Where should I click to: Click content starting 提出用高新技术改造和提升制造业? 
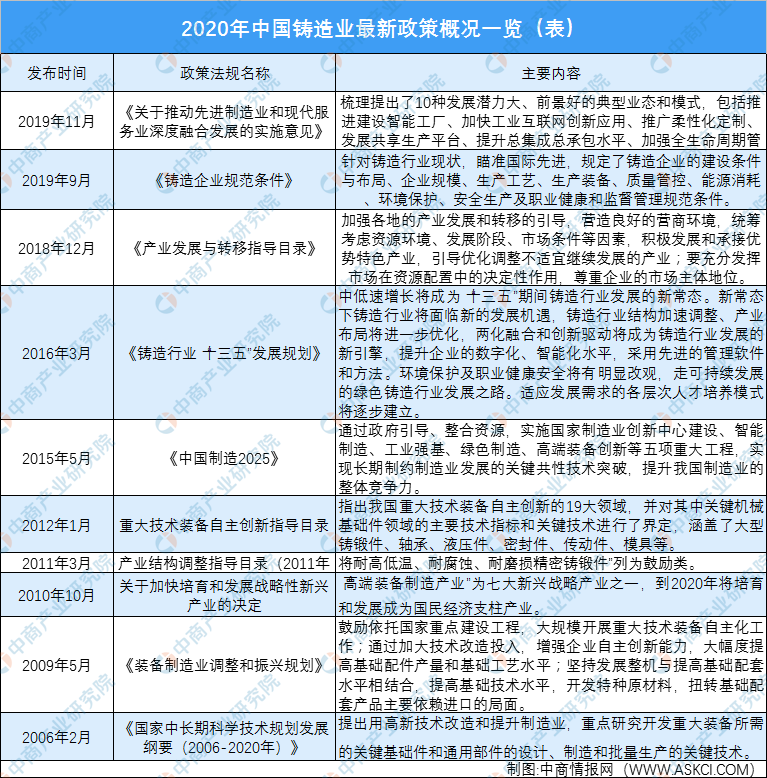tap(551, 738)
